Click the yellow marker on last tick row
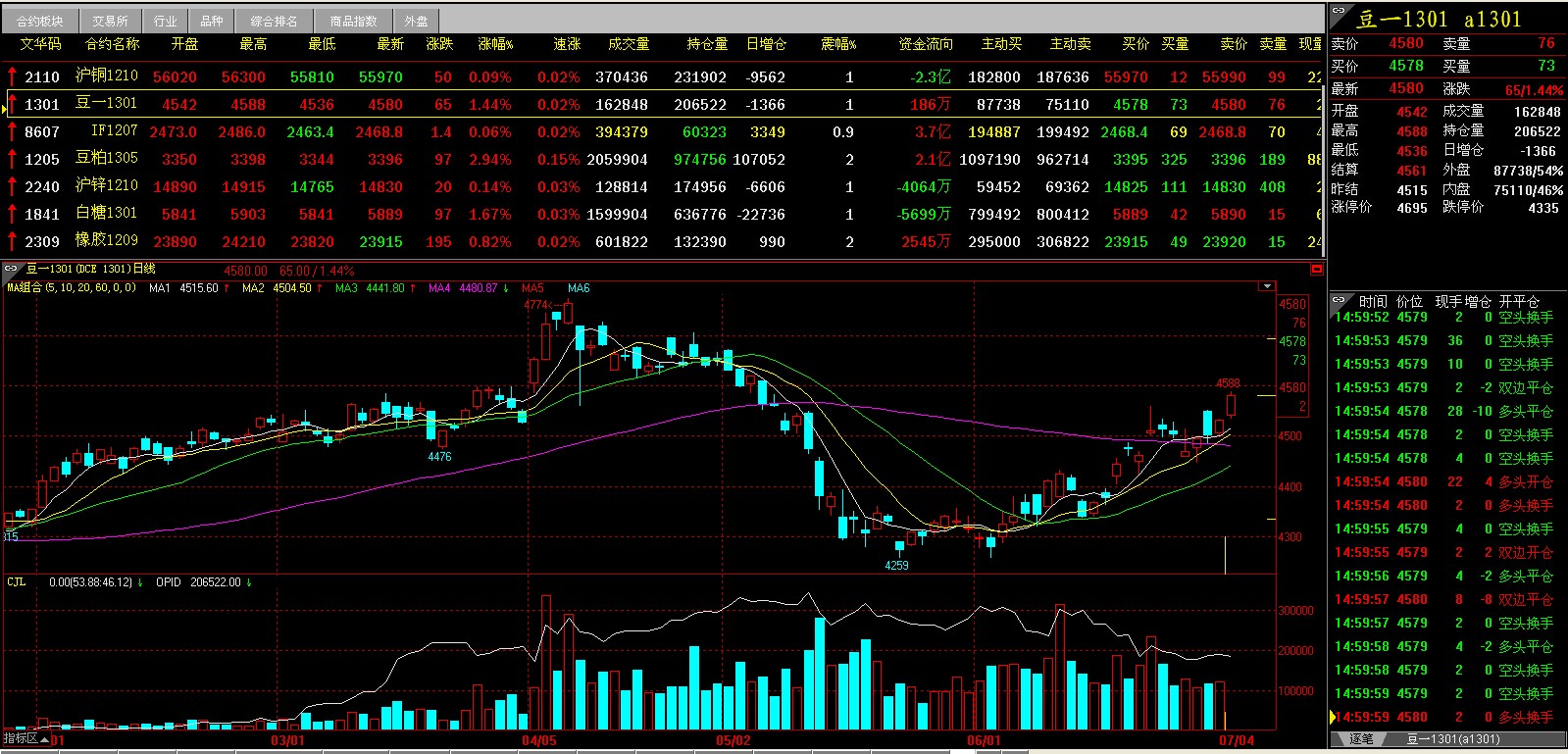 coord(1333,717)
